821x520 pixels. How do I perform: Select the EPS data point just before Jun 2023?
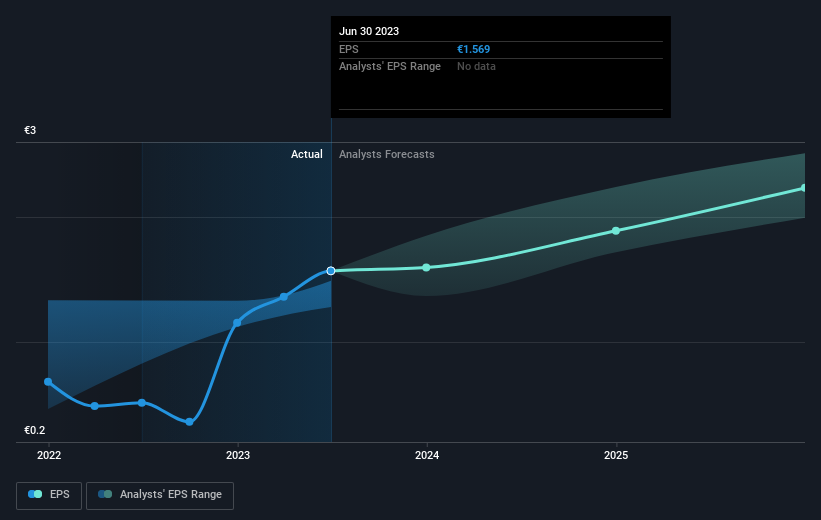(284, 297)
